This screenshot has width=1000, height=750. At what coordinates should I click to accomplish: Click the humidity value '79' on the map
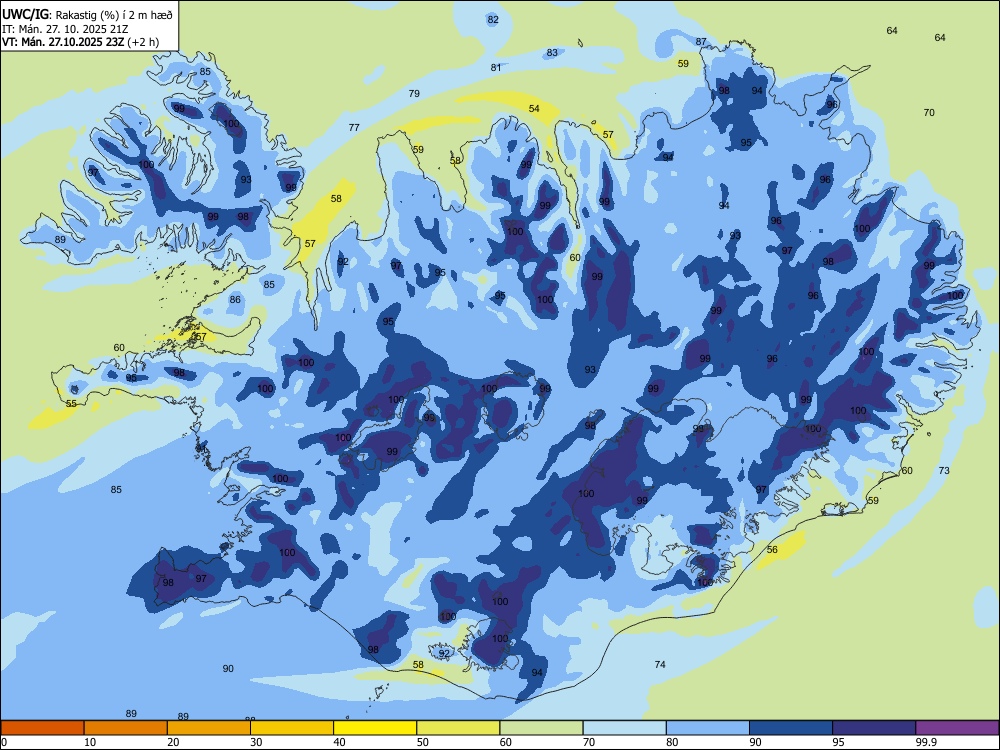(x=415, y=94)
